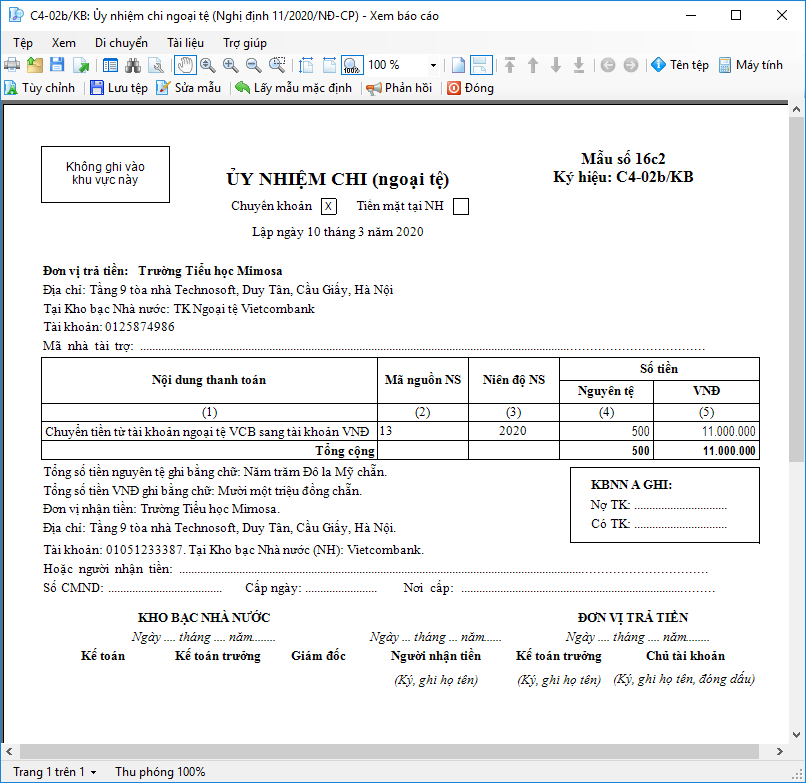This screenshot has height=783, width=806.
Task: Go to the last page arrow
Action: point(579,65)
